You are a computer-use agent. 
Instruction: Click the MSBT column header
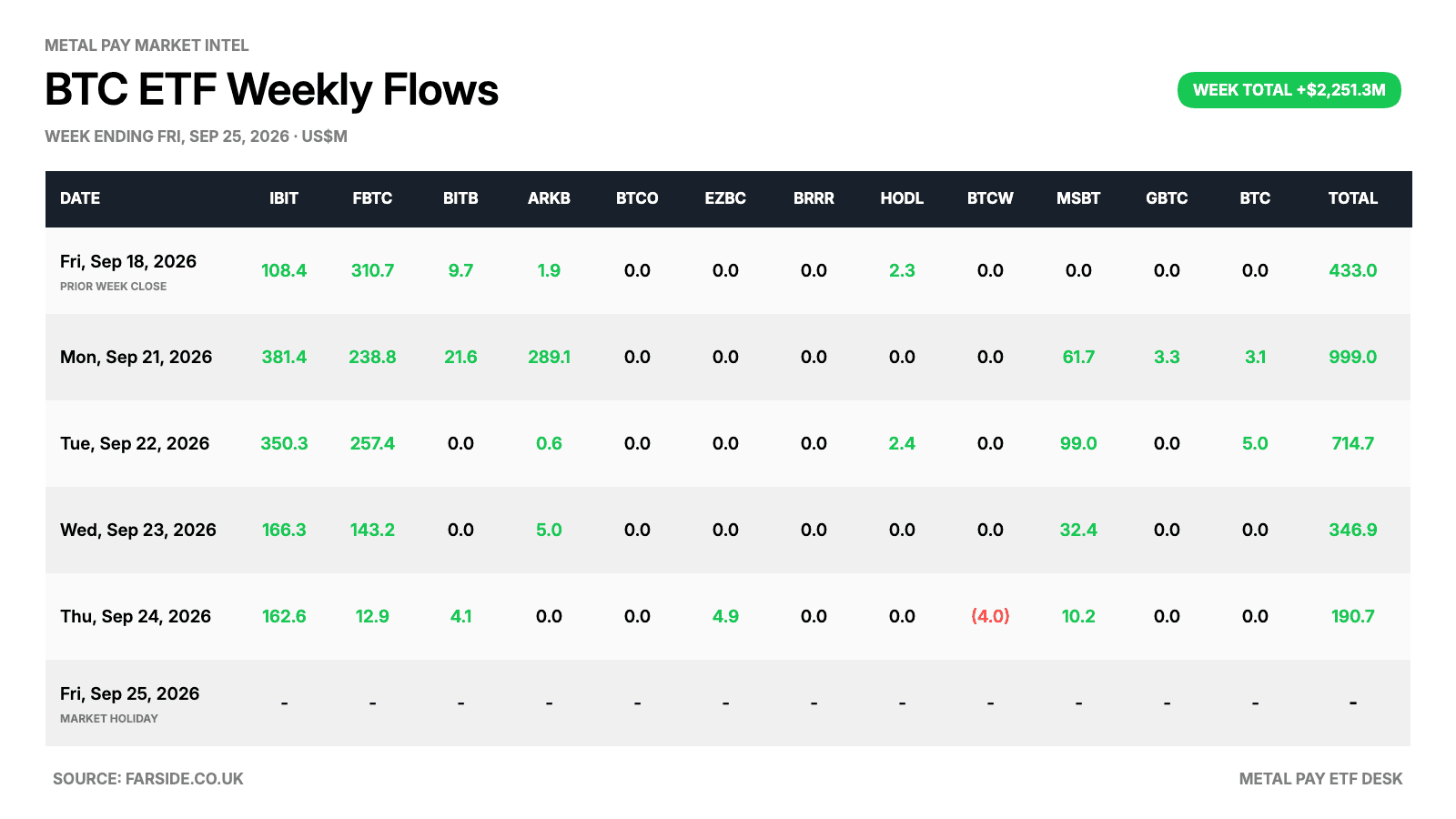[x=1078, y=198]
